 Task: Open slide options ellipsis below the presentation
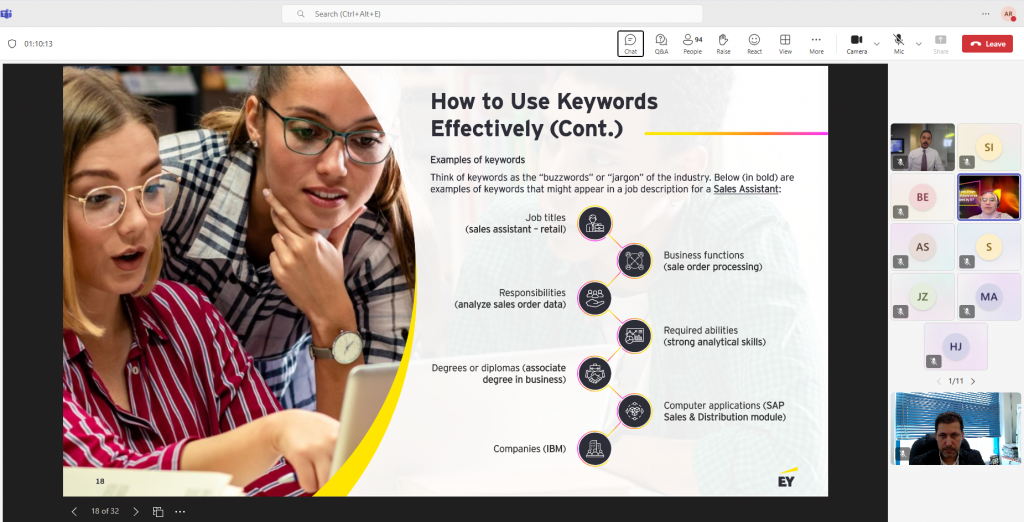click(180, 511)
